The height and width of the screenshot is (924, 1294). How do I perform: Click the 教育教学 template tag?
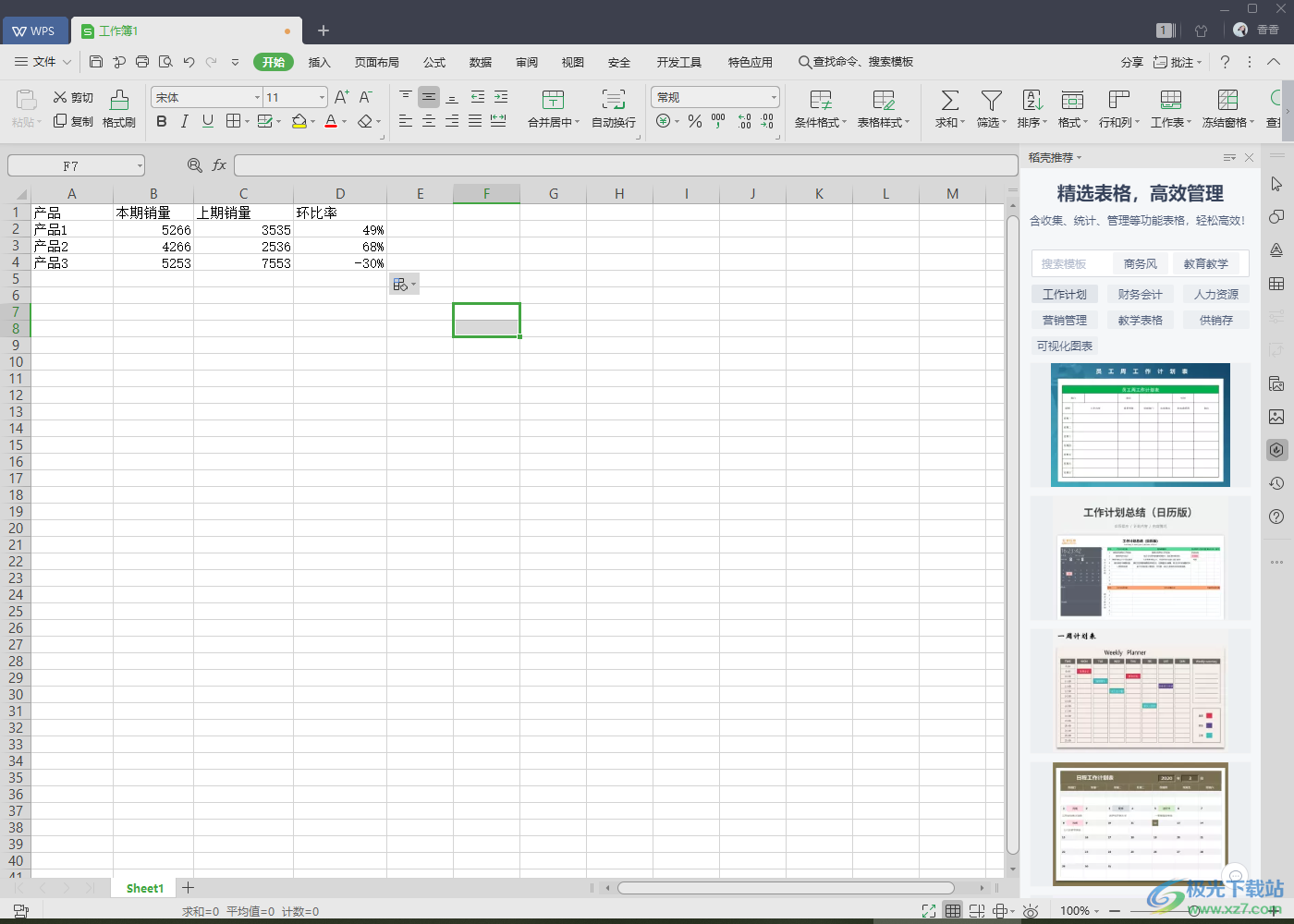point(1206,263)
